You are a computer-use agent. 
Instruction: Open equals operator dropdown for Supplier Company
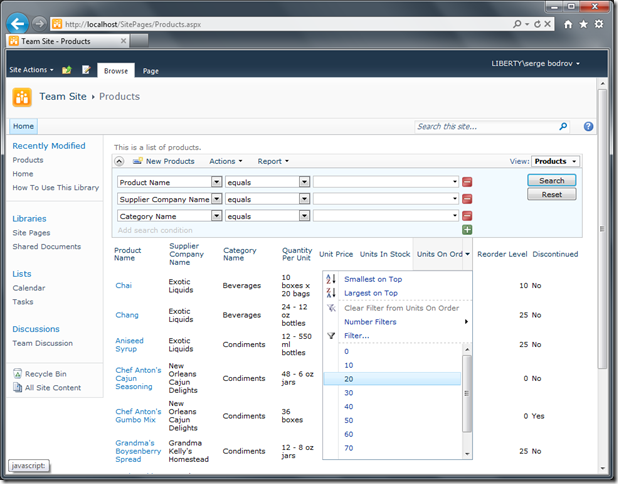(304, 199)
